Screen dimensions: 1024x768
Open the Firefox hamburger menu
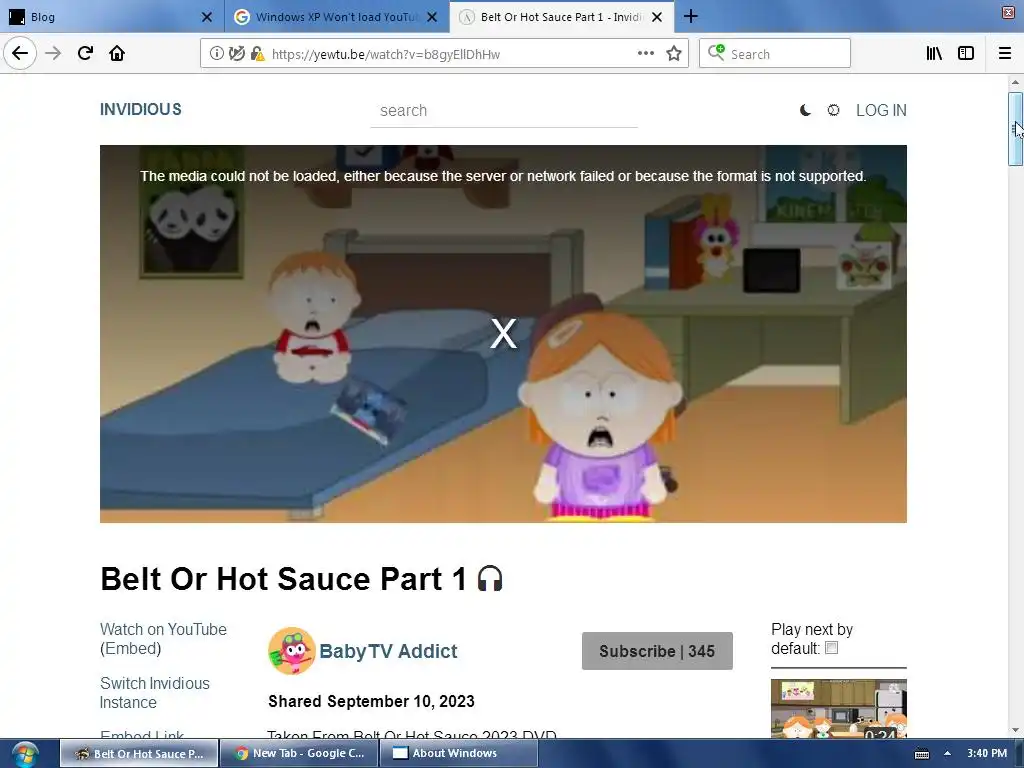[1005, 54]
